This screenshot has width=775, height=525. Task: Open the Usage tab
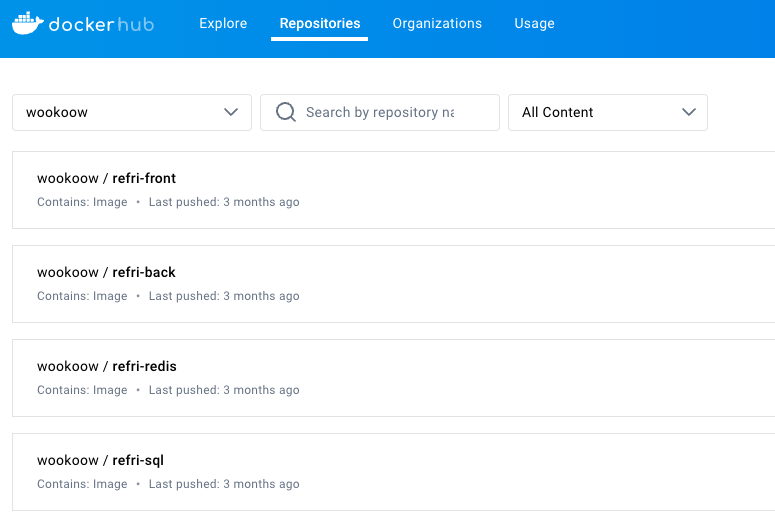tap(534, 23)
